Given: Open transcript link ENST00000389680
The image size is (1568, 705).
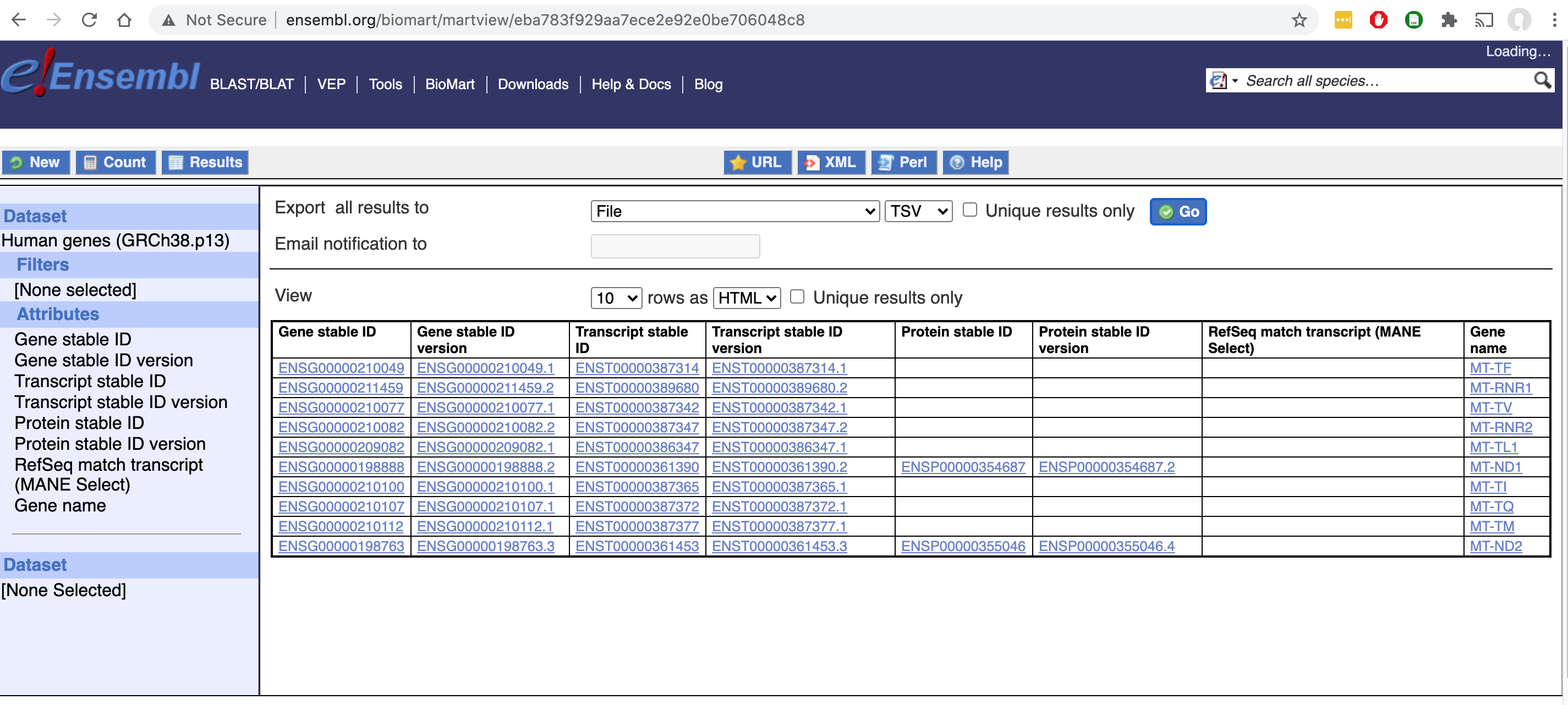Looking at the screenshot, I should (x=637, y=388).
